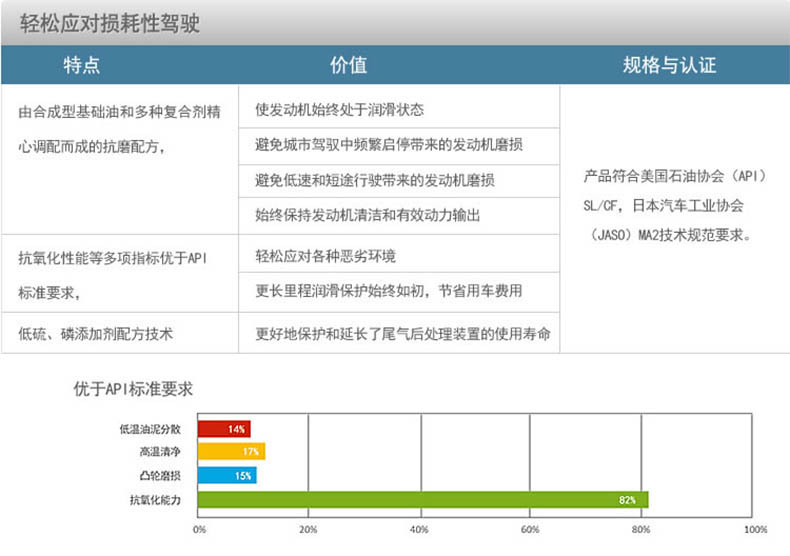Screen dimensions: 790x556
Task: Click the API SL/CF certification text
Action: point(674,206)
